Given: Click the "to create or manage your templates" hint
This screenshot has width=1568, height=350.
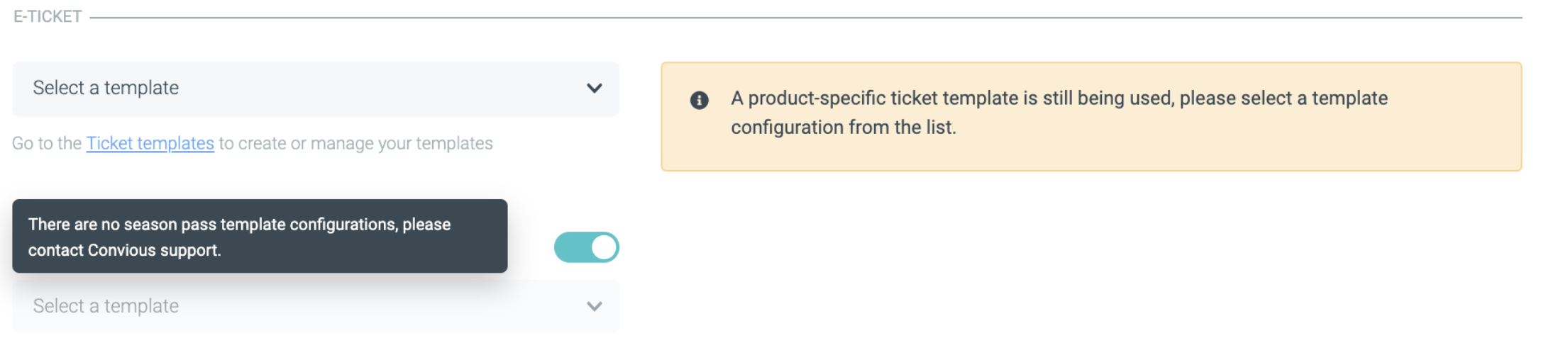Looking at the screenshot, I should [x=355, y=143].
